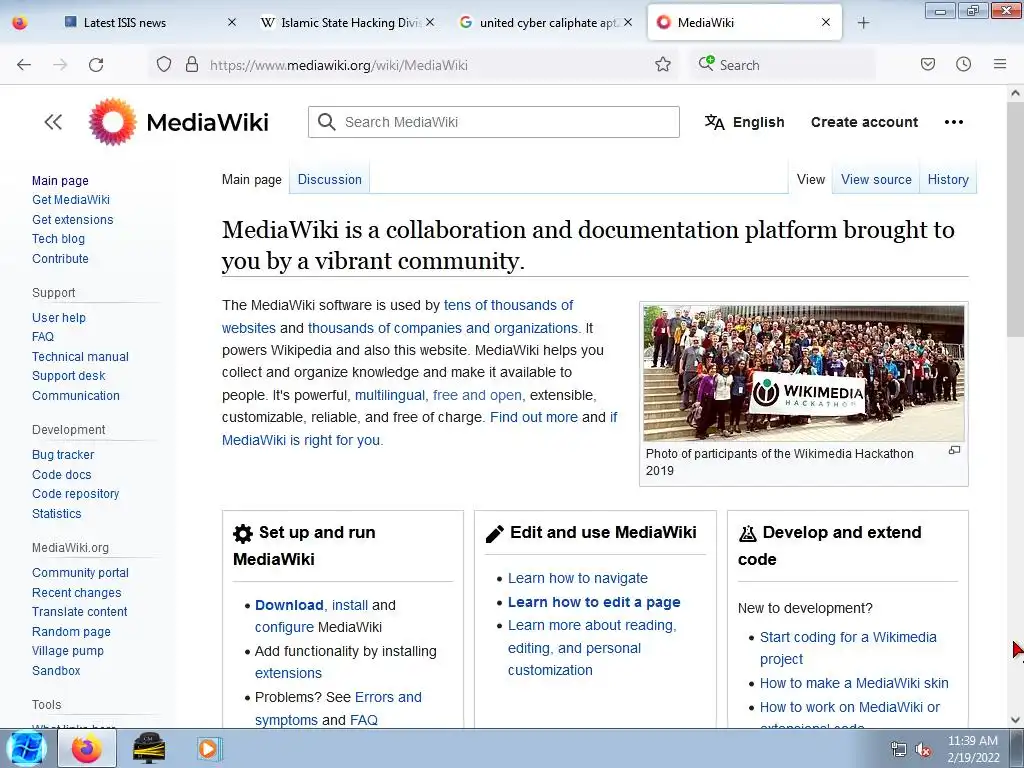The width and height of the screenshot is (1024, 768).
Task: Open the Technical manual link
Action: tap(80, 357)
